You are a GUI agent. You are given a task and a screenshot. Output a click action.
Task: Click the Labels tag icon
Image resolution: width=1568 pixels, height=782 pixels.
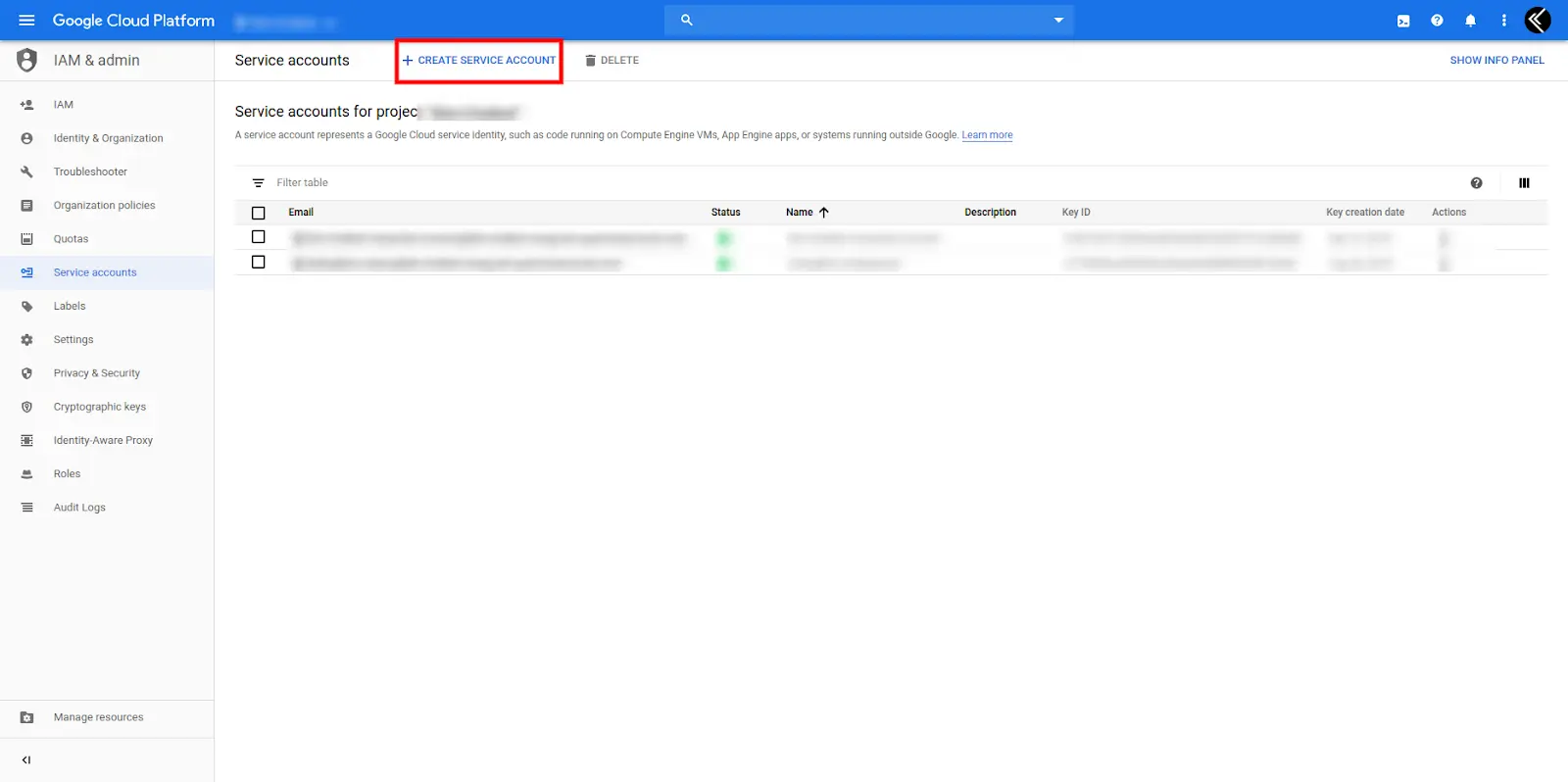click(x=26, y=306)
